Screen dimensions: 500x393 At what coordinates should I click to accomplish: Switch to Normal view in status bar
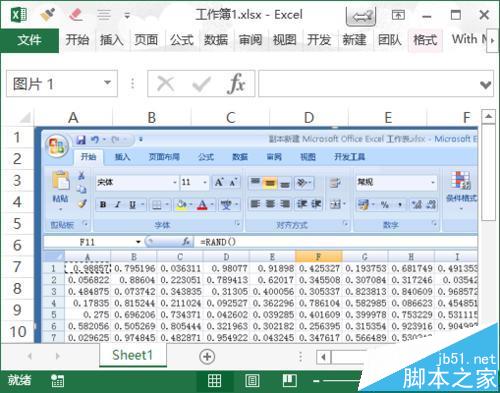214,380
